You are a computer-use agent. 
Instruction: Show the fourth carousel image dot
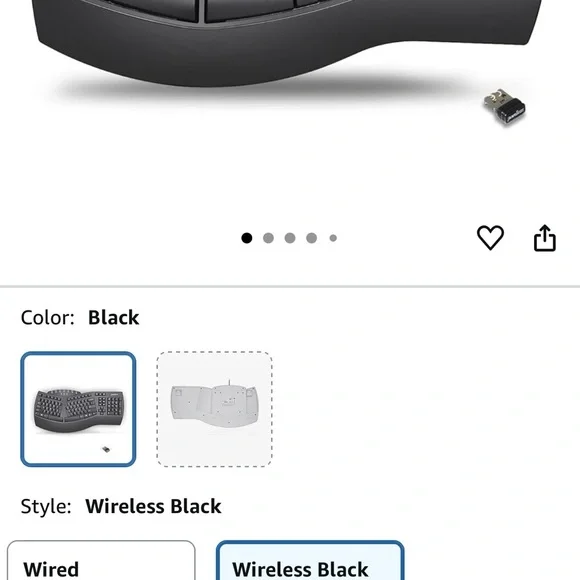(x=311, y=238)
